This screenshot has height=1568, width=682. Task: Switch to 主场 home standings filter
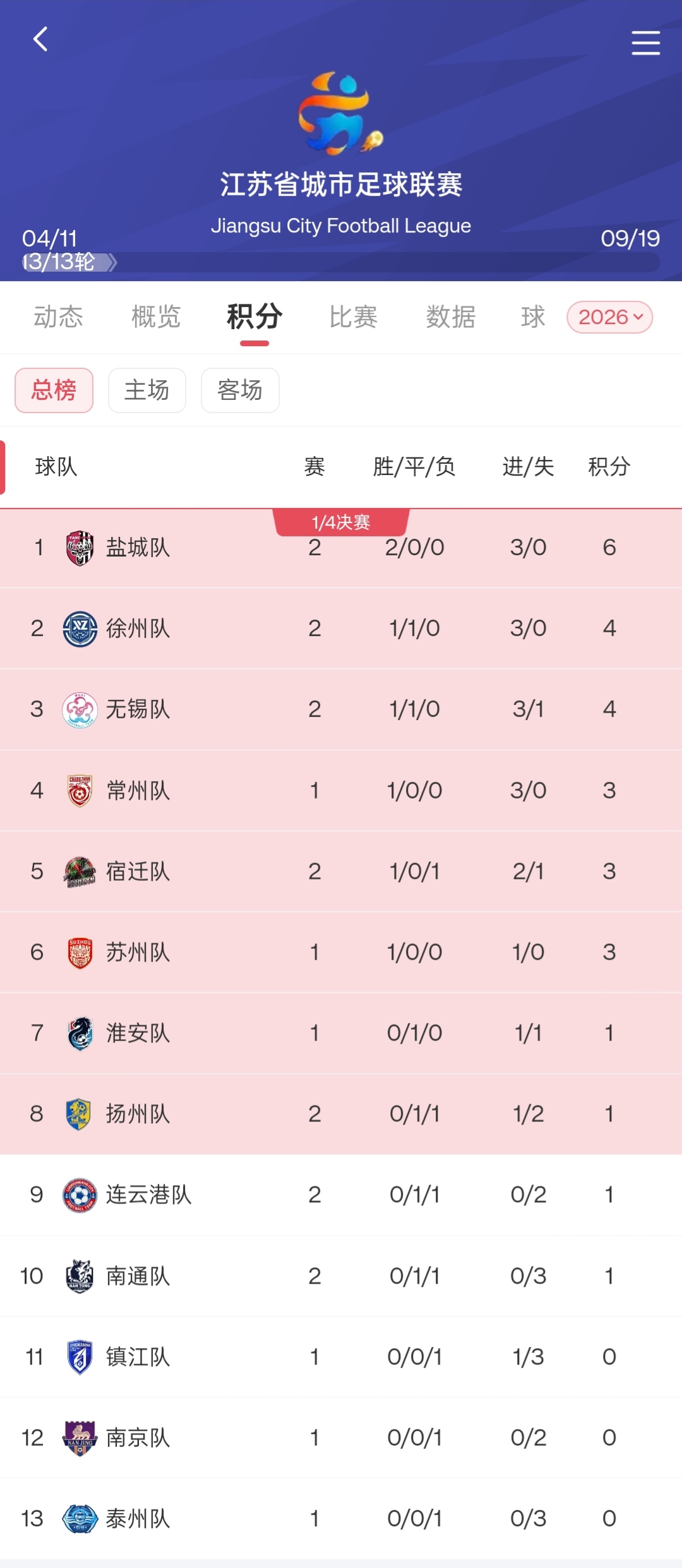click(x=147, y=390)
